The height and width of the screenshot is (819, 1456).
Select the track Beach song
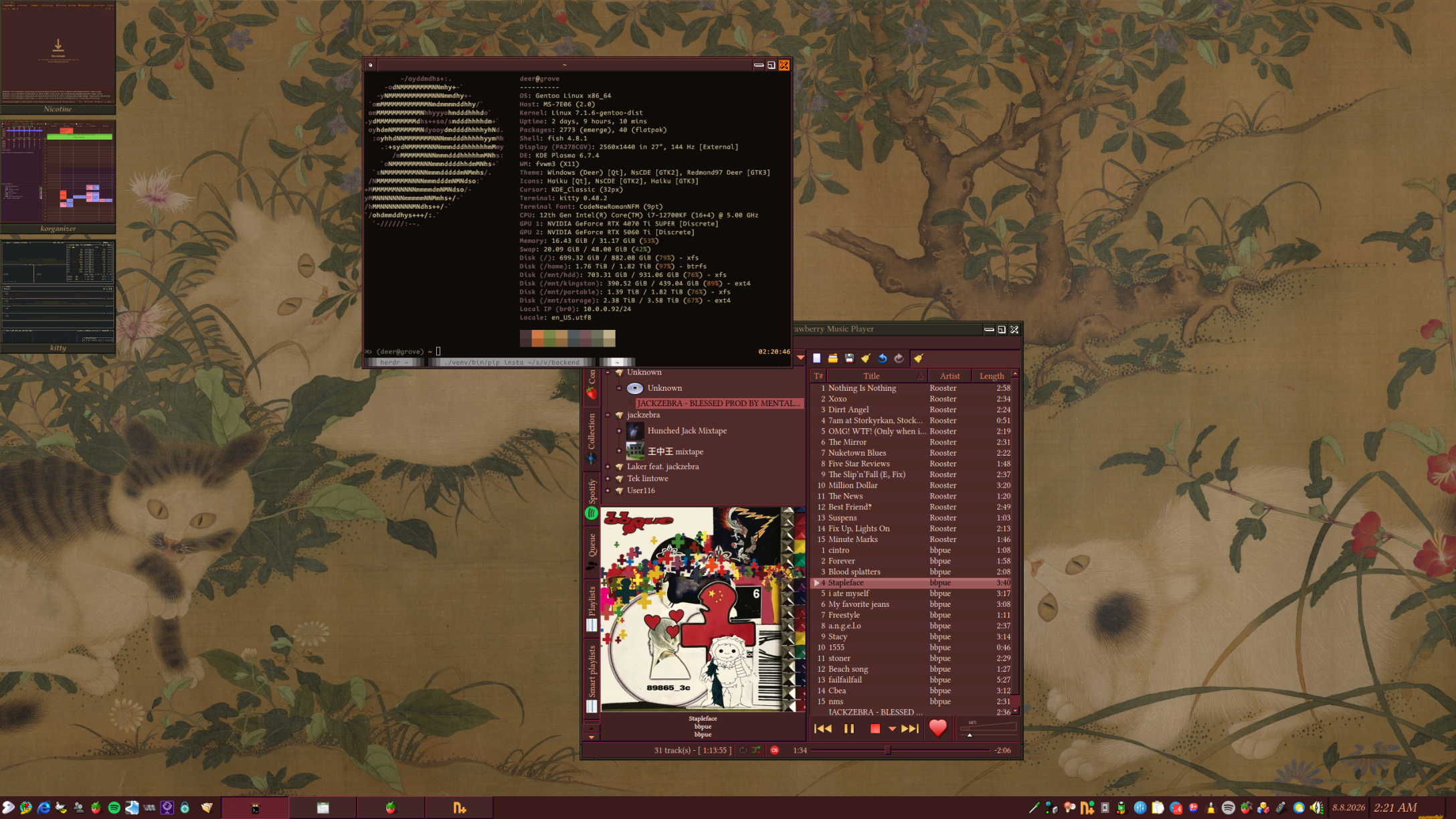(911, 669)
